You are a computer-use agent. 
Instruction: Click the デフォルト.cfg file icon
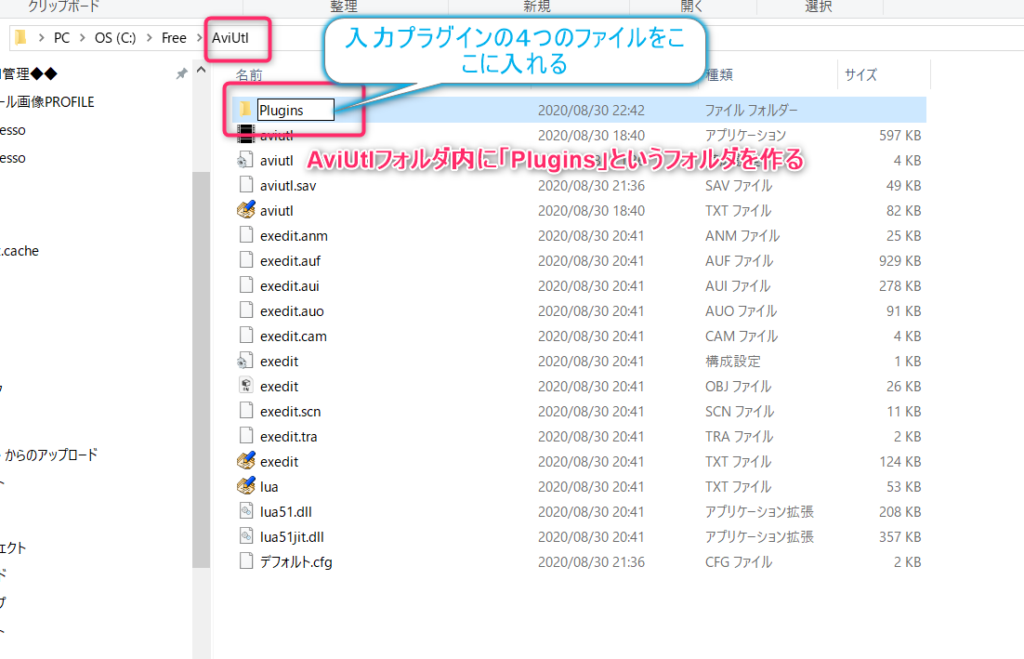246,561
